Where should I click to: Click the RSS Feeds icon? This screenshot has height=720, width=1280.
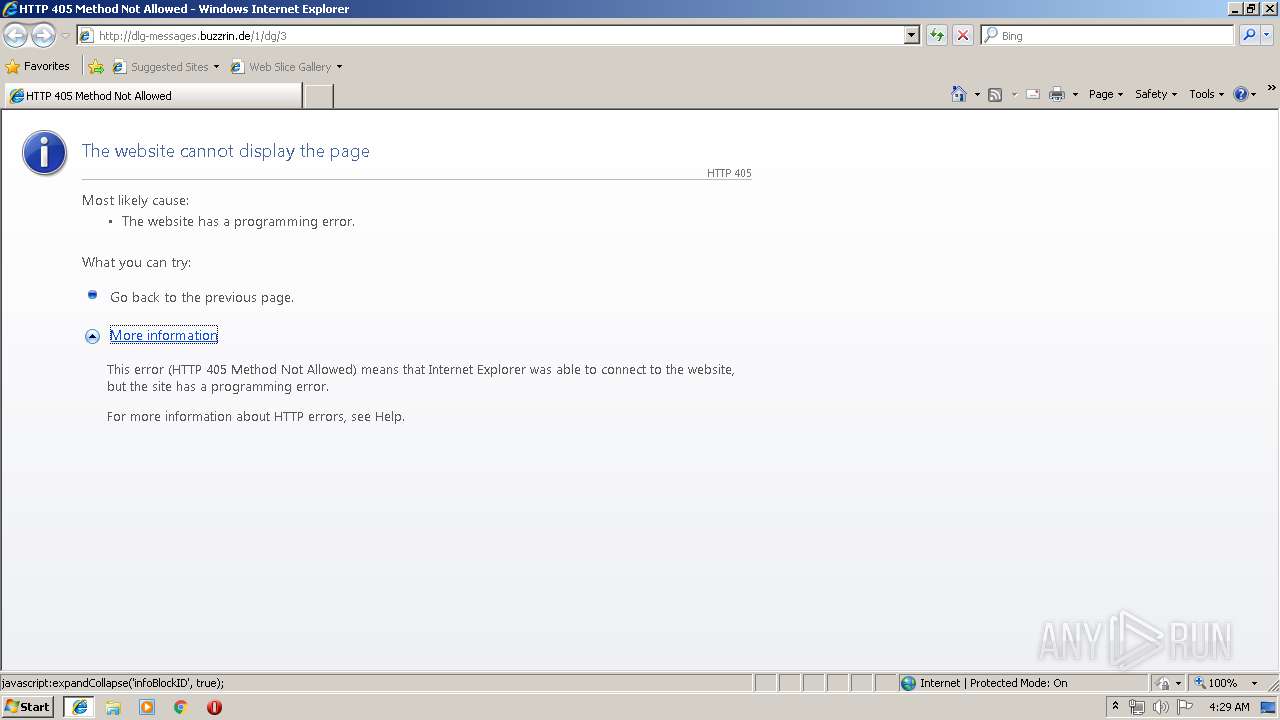click(x=995, y=94)
